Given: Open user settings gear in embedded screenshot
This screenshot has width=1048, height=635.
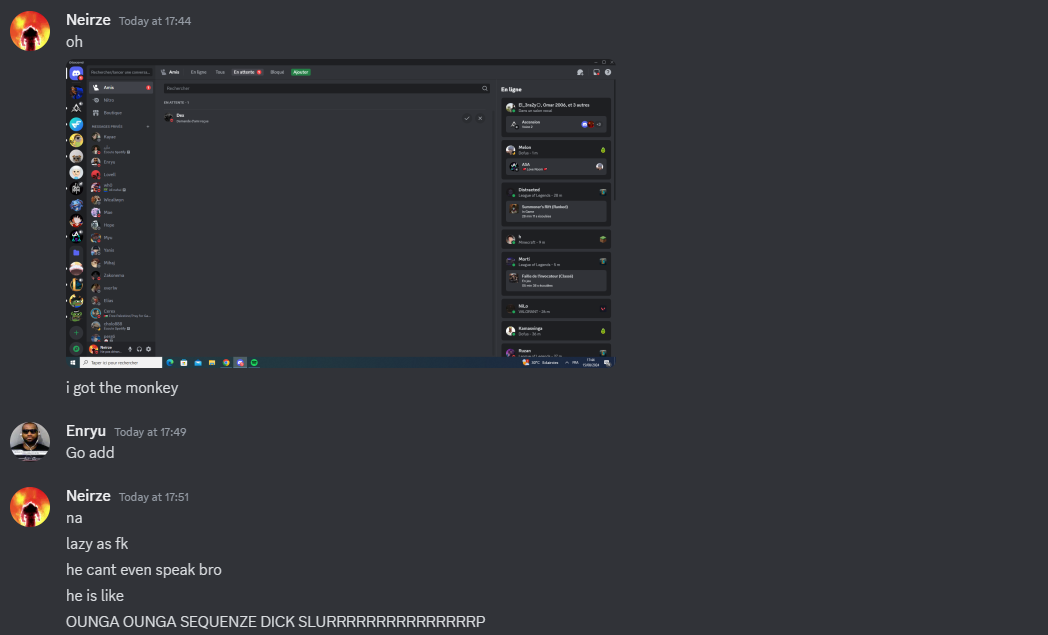Looking at the screenshot, I should coord(149,349).
